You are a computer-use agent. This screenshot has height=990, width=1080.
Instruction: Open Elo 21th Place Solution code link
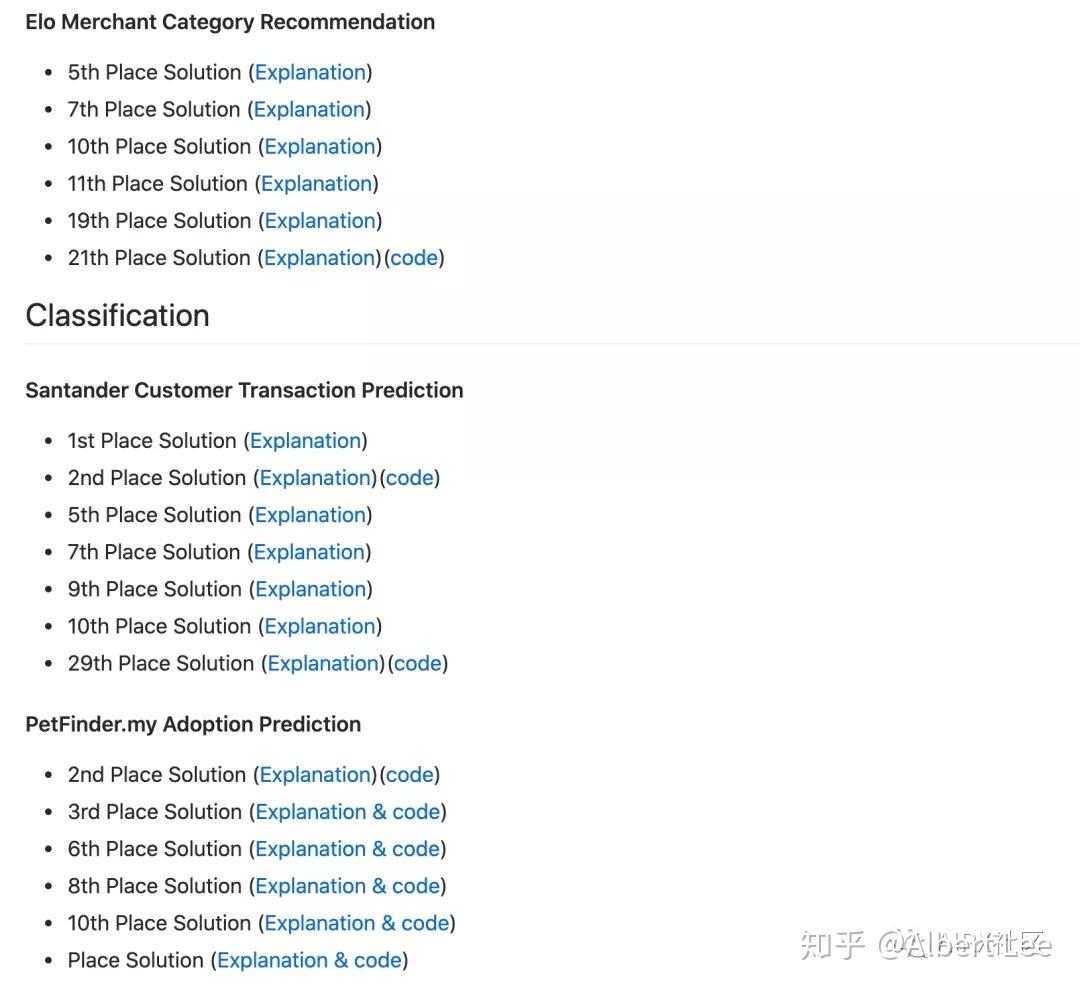[x=414, y=258]
